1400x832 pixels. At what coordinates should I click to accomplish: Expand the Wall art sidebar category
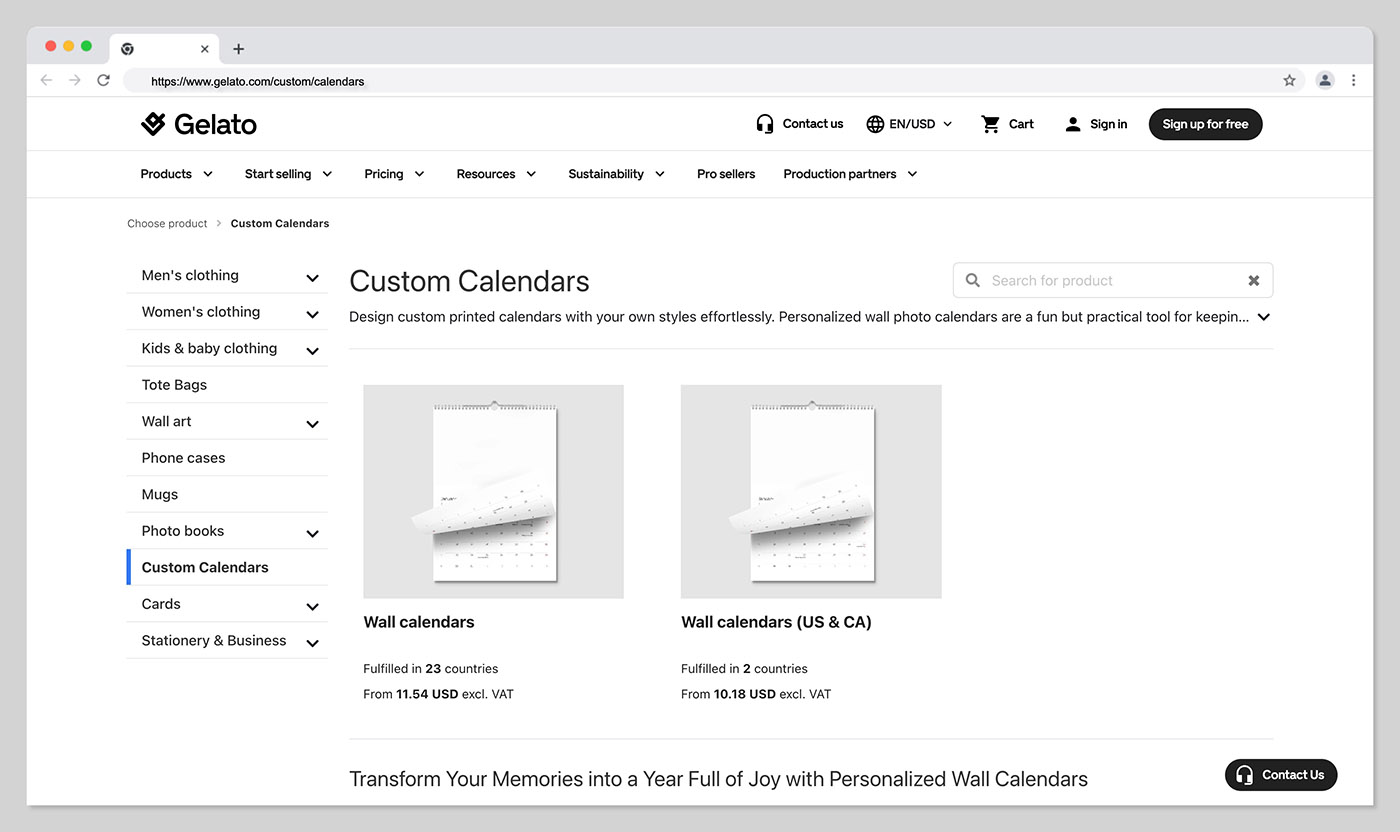(312, 423)
